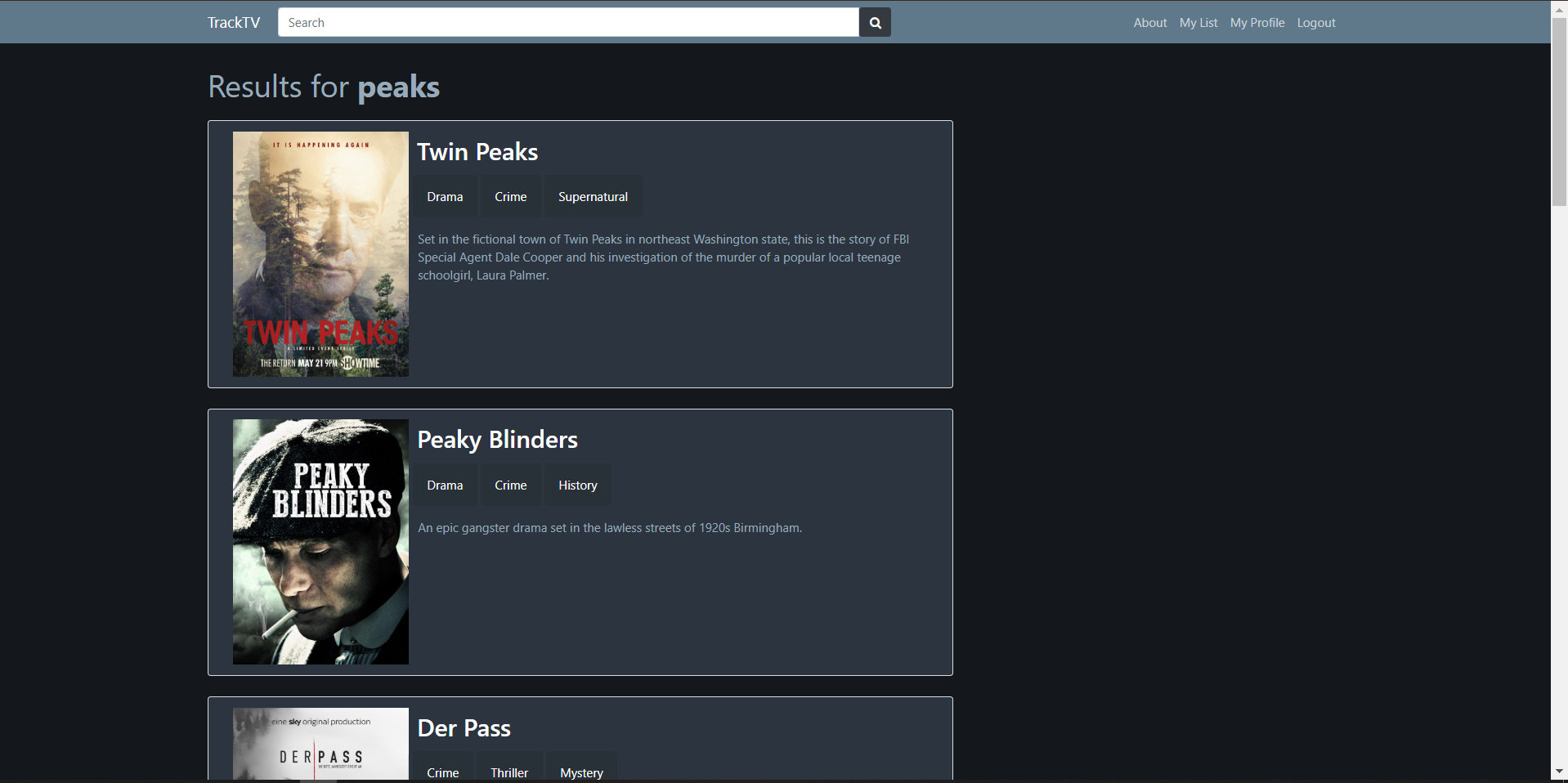1568x783 pixels.
Task: Click the Peaky Blinders description text
Action: [610, 528]
